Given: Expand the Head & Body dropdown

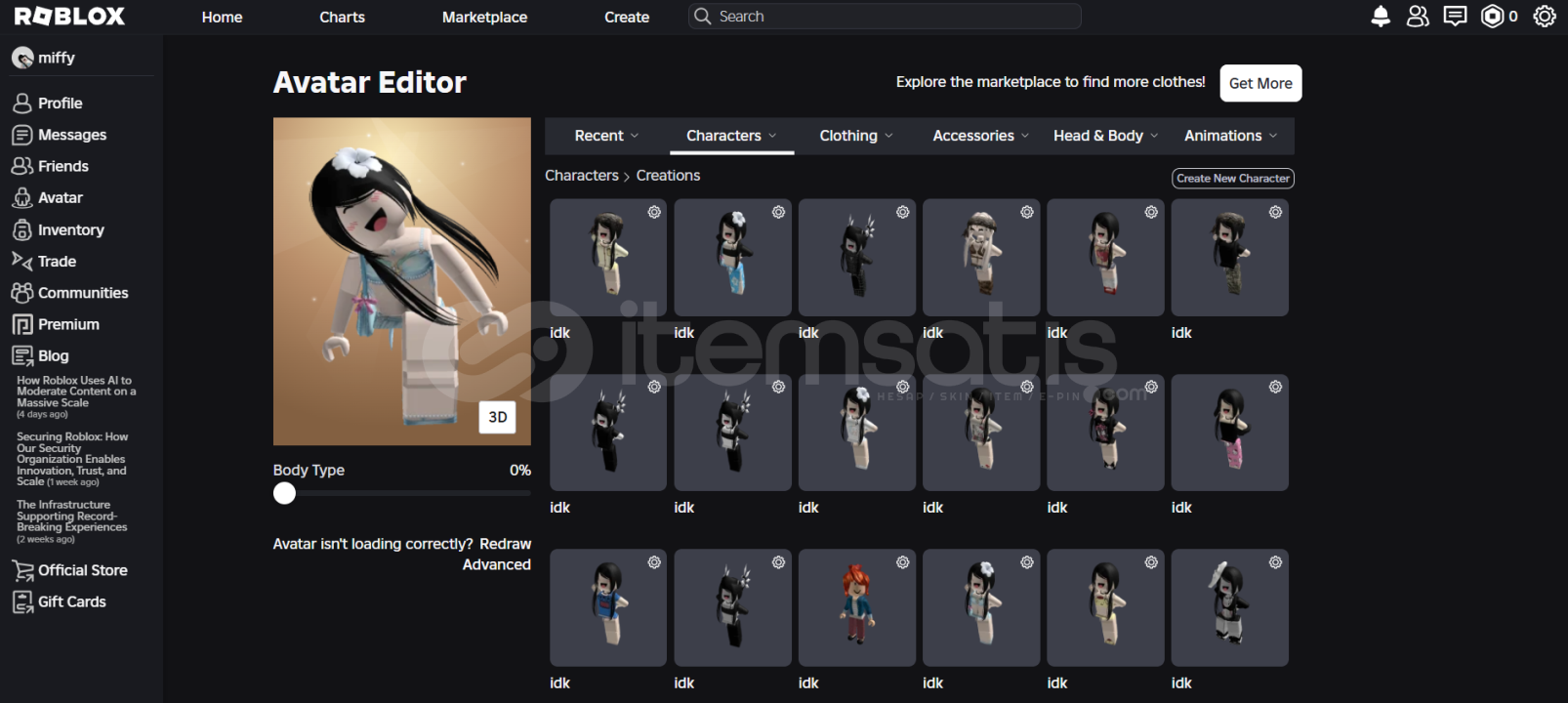Looking at the screenshot, I should click(x=1106, y=136).
